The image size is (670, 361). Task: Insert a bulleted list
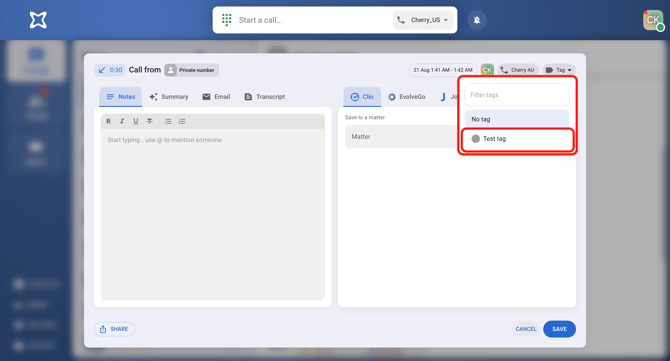[168, 121]
